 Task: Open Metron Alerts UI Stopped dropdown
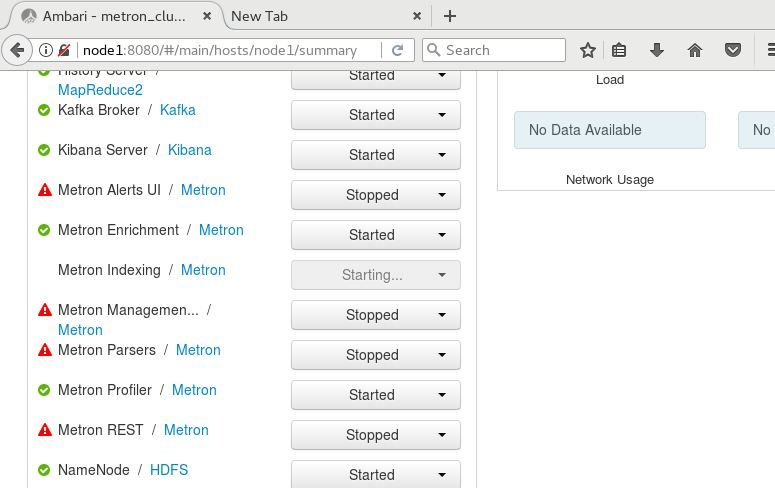[376, 195]
